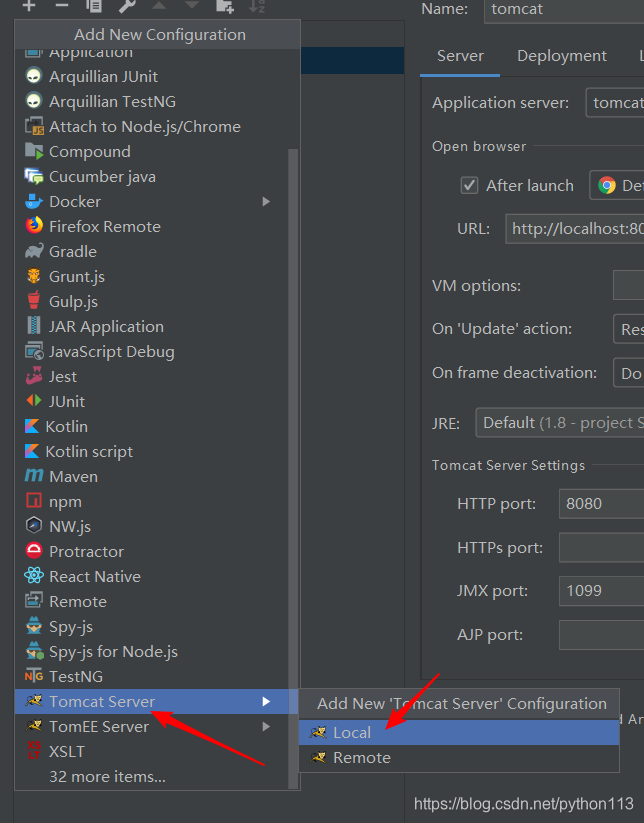
Task: Open the On frame deactivation dropdown
Action: point(629,373)
